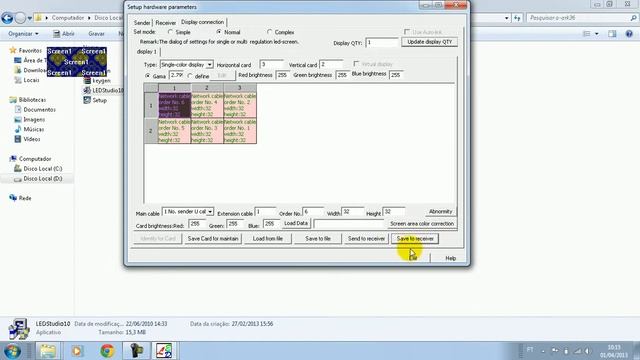Click the Abnormity button
The width and height of the screenshot is (640, 360).
[x=440, y=211]
